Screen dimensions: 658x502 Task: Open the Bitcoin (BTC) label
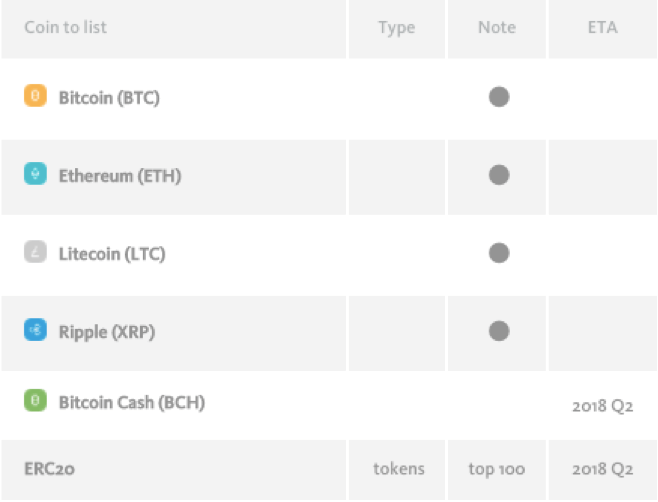pos(109,98)
